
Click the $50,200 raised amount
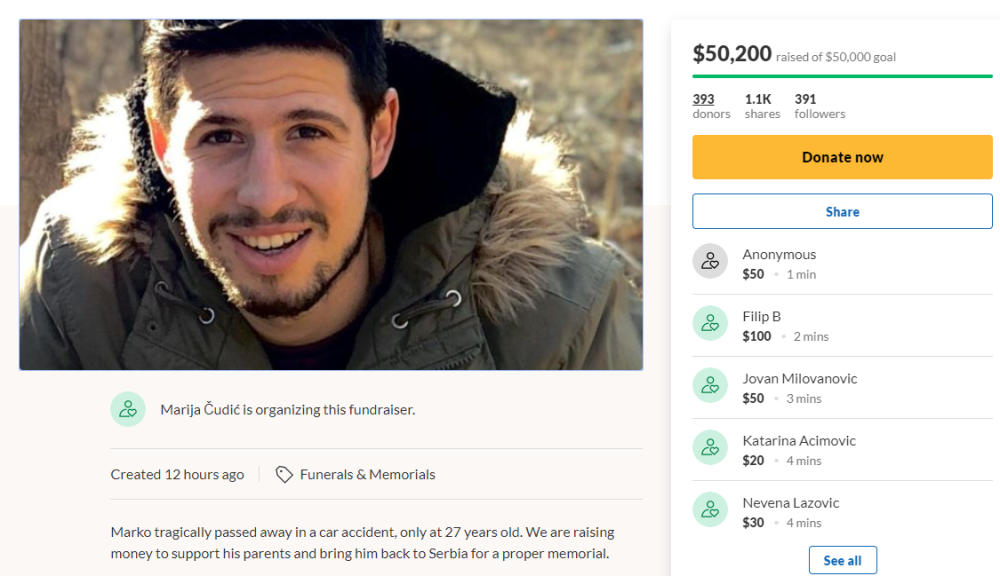pos(733,53)
